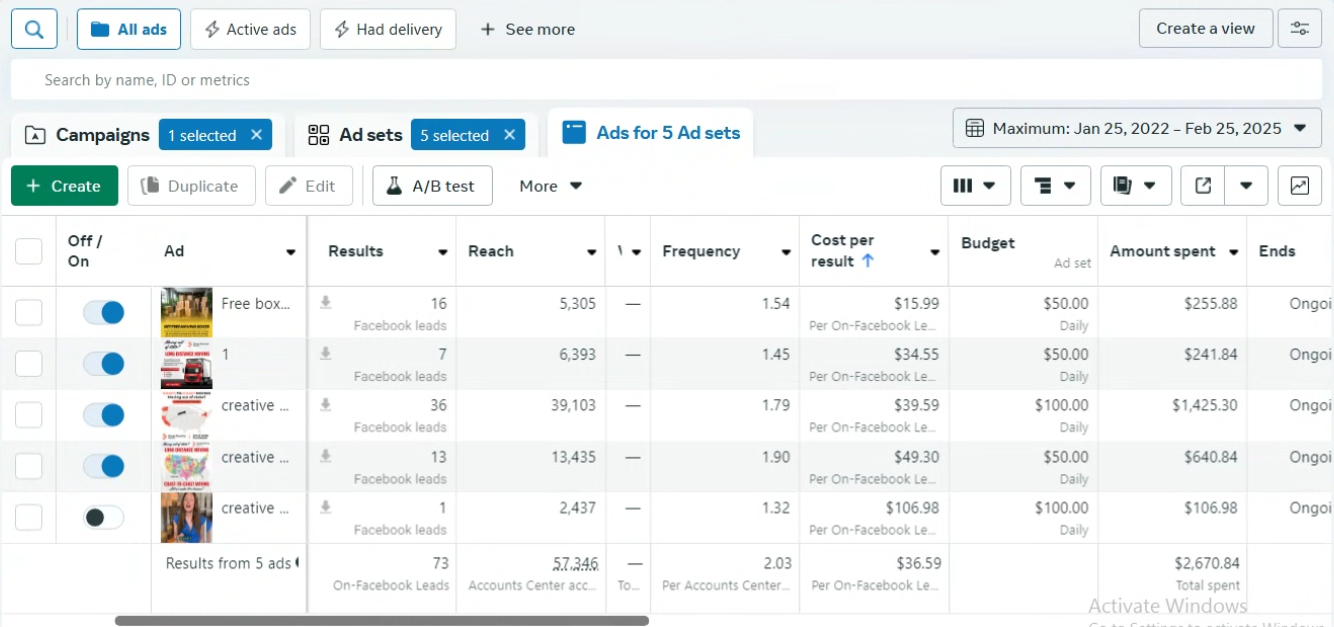Open the filter settings sliders icon
Viewport: 1334px width, 627px height.
[x=1299, y=29]
